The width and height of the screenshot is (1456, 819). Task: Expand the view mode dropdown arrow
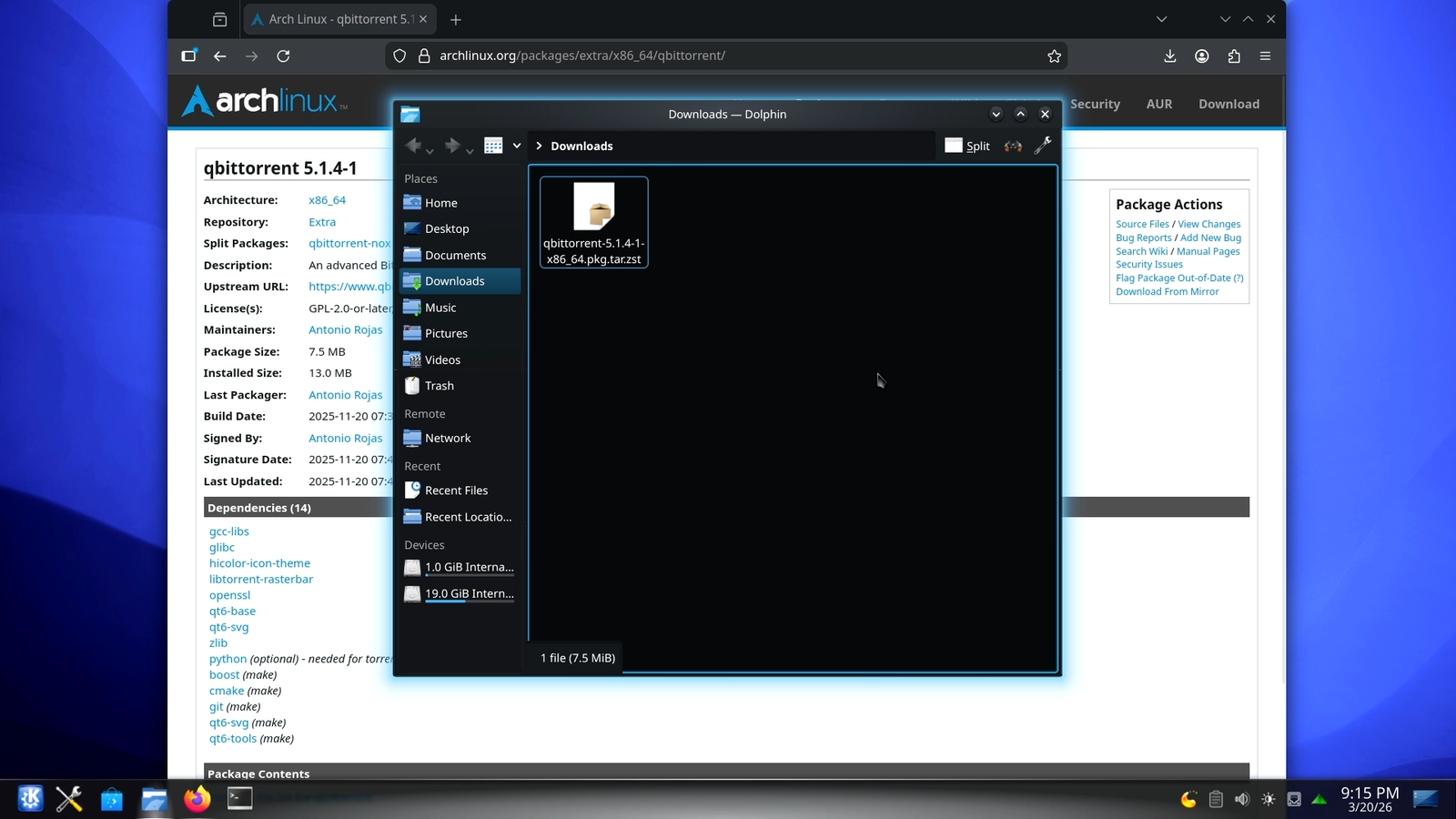click(517, 146)
